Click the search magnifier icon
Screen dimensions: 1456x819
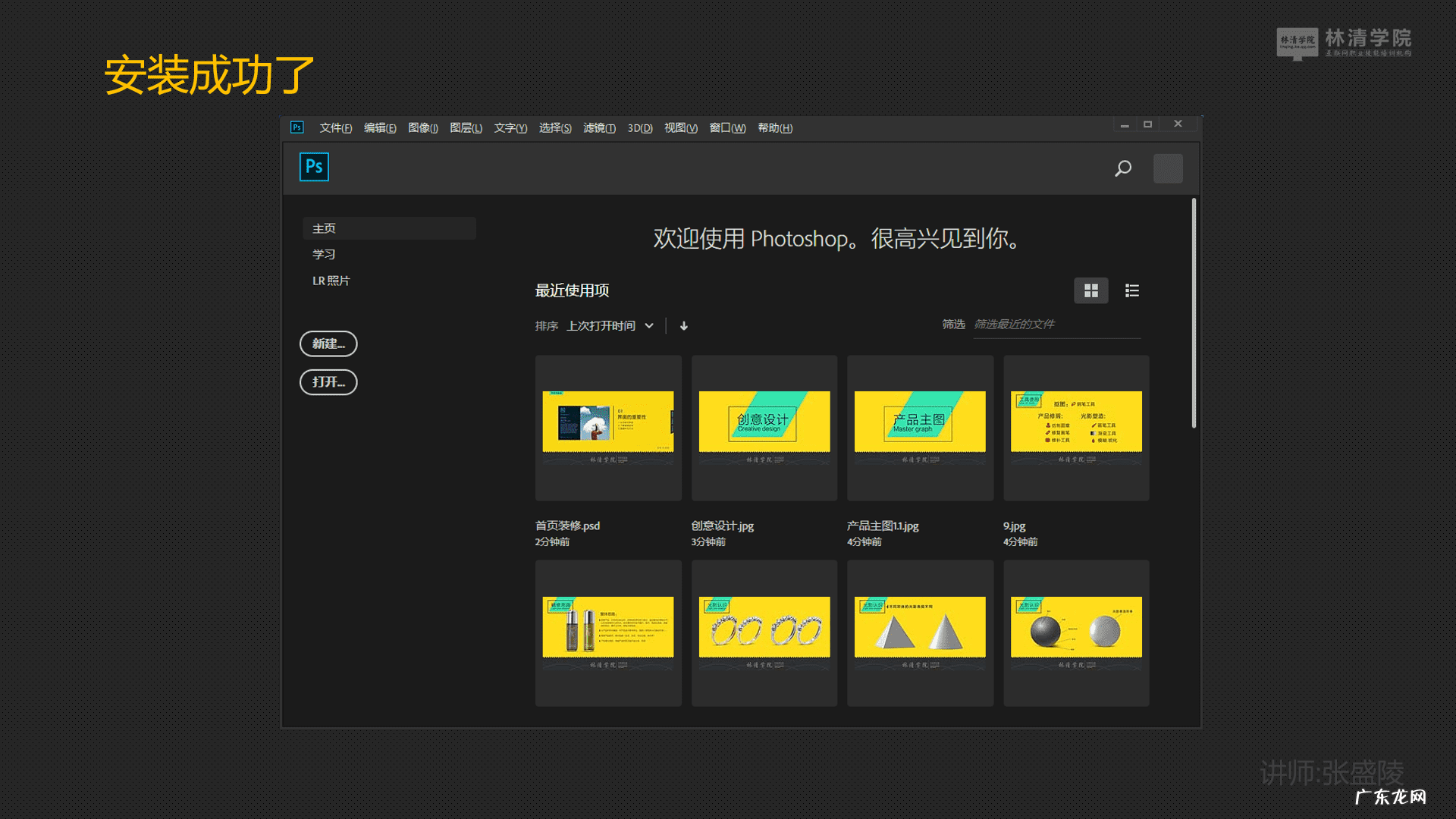[x=1123, y=168]
